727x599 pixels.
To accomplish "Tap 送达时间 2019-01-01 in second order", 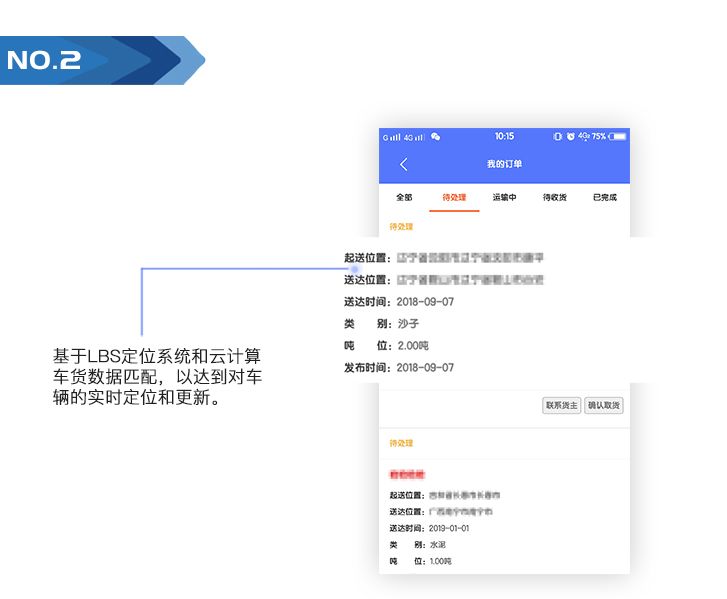I will pos(429,528).
